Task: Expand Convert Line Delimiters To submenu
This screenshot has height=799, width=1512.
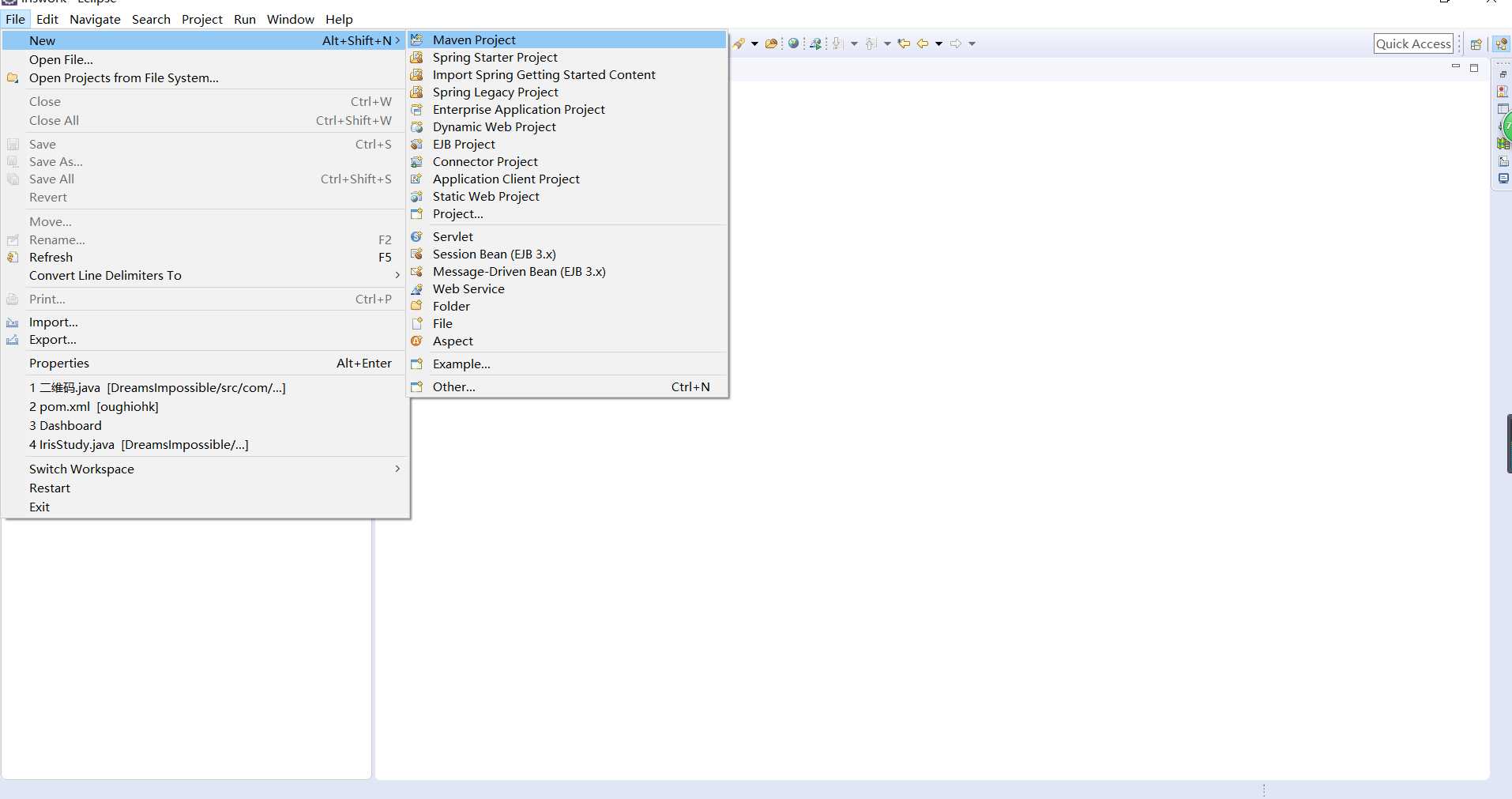Action: [205, 275]
